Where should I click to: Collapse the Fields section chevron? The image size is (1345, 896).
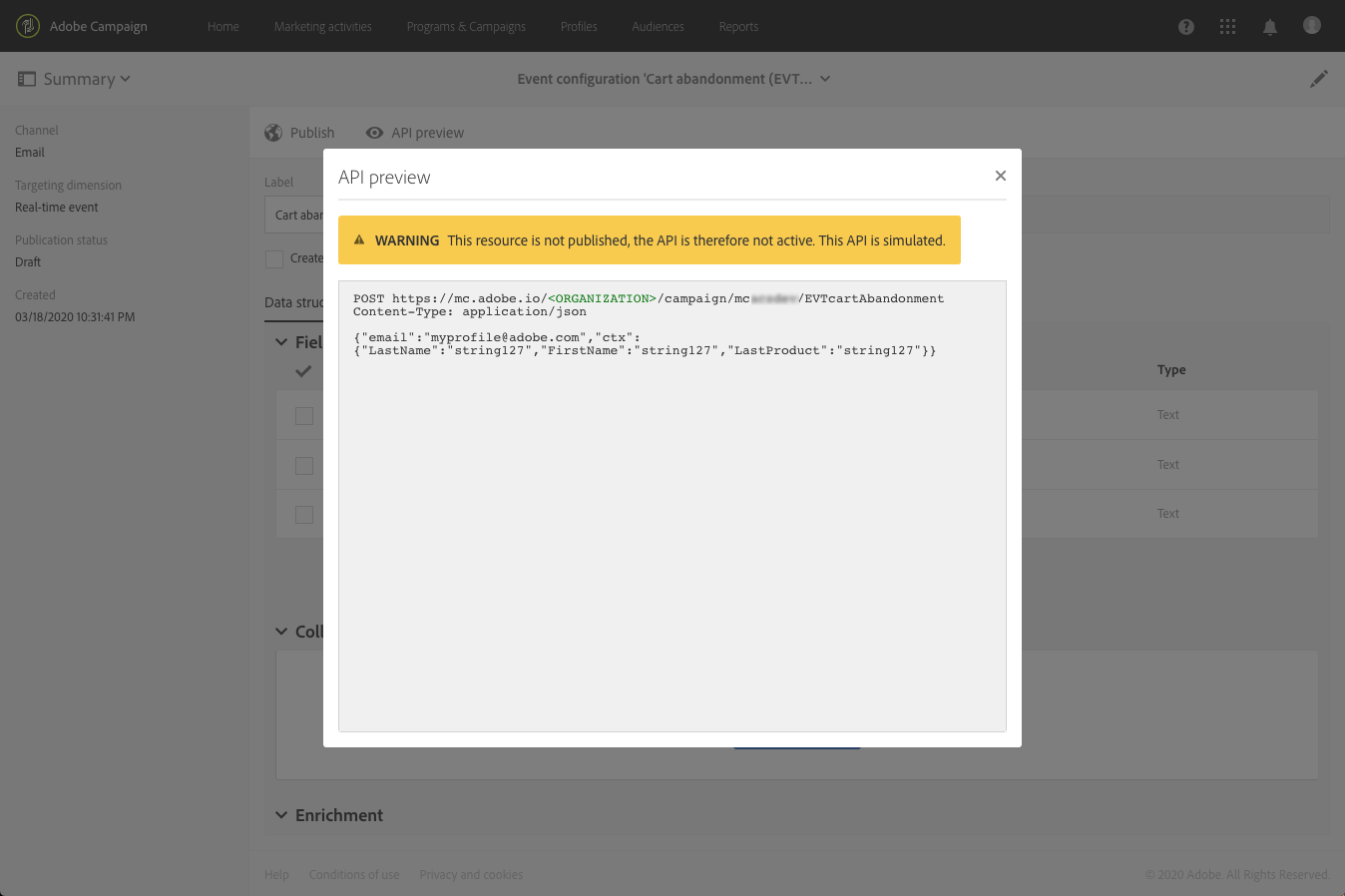pyautogui.click(x=281, y=342)
